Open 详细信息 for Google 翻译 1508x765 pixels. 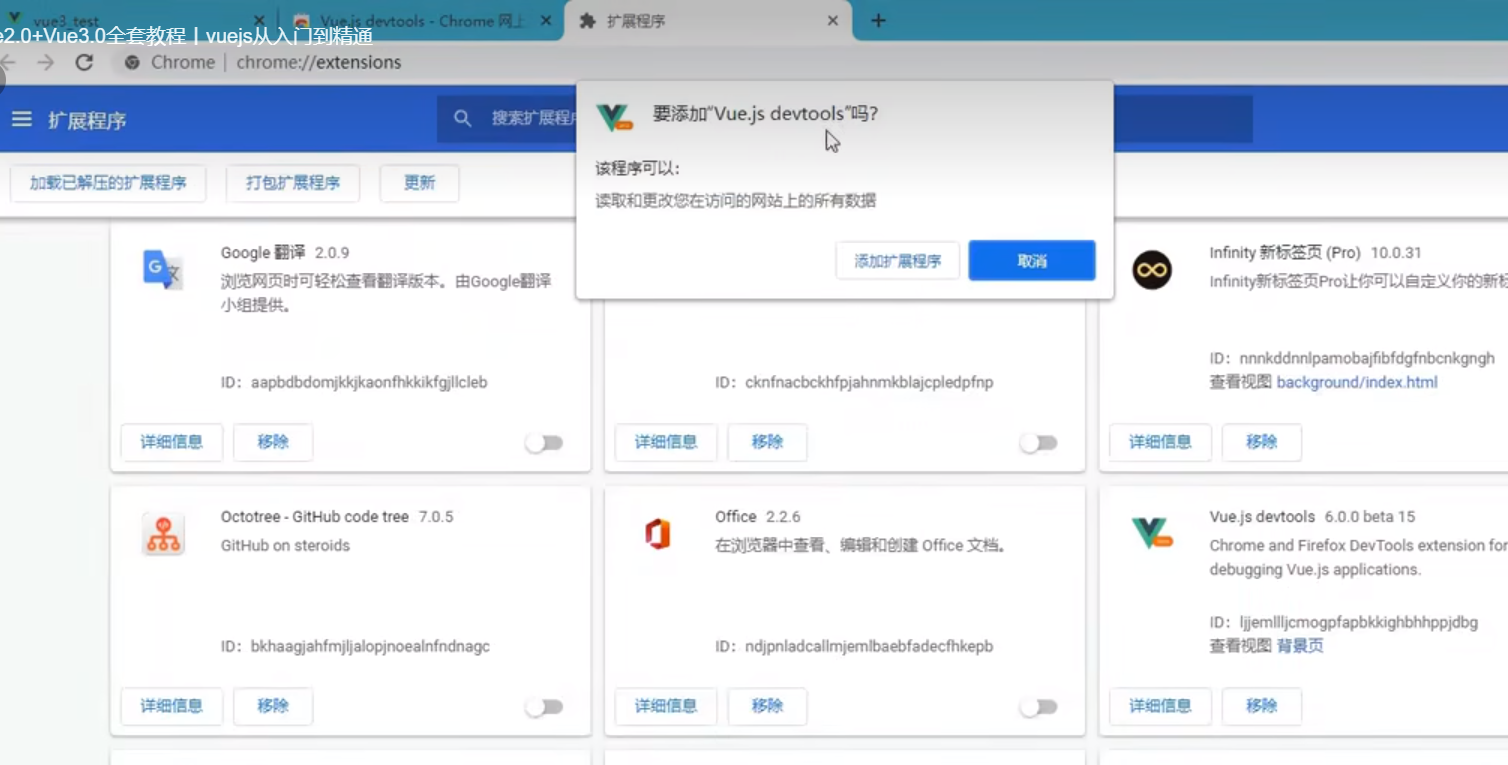[172, 442]
